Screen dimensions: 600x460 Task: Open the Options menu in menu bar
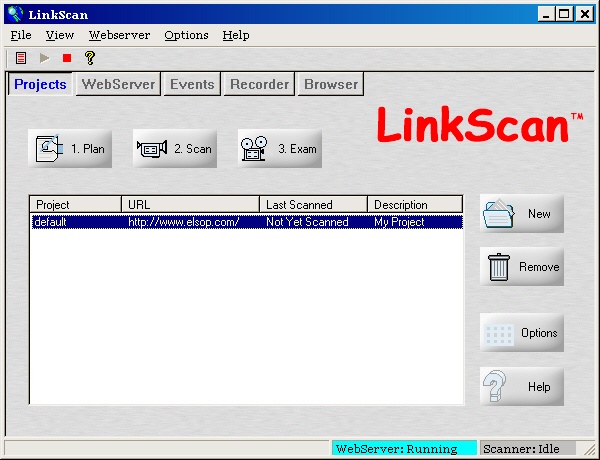coord(186,35)
